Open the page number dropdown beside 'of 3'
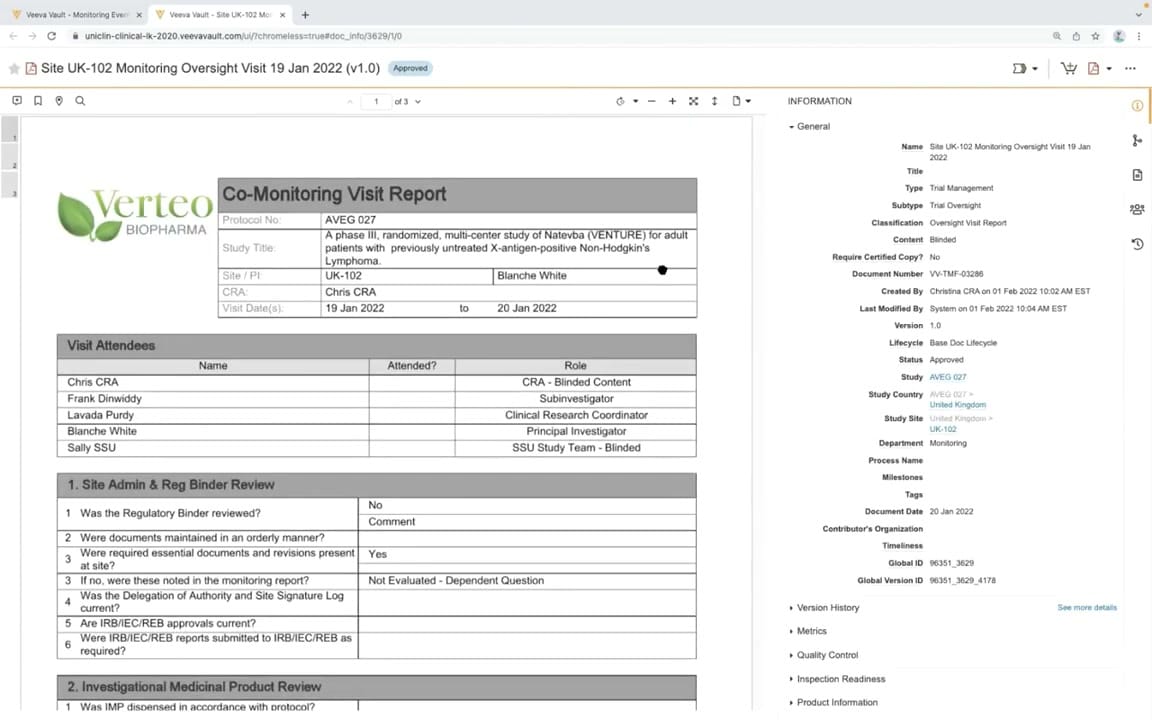This screenshot has width=1152, height=720. 418,102
